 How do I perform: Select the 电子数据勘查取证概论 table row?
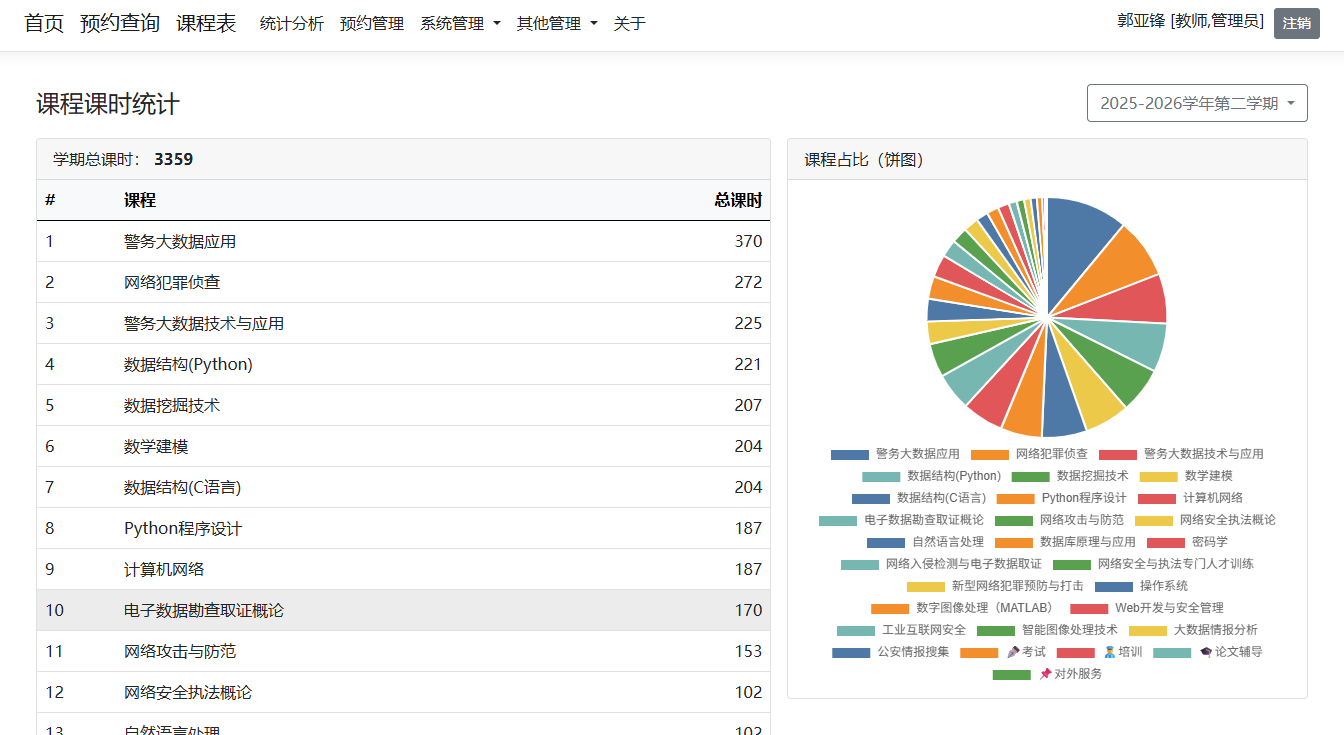click(x=403, y=610)
